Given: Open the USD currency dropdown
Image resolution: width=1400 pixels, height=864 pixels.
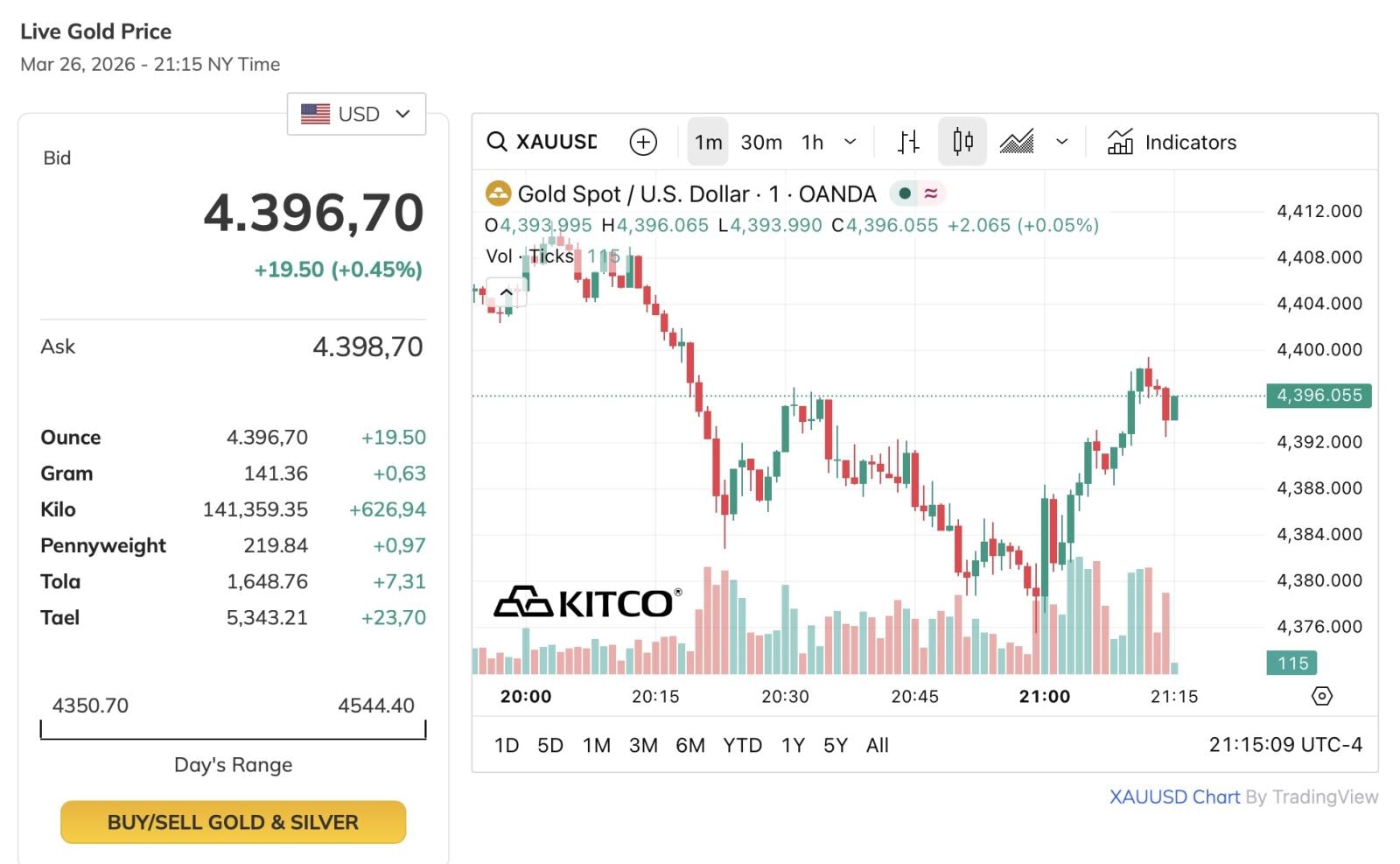Looking at the screenshot, I should tap(356, 114).
